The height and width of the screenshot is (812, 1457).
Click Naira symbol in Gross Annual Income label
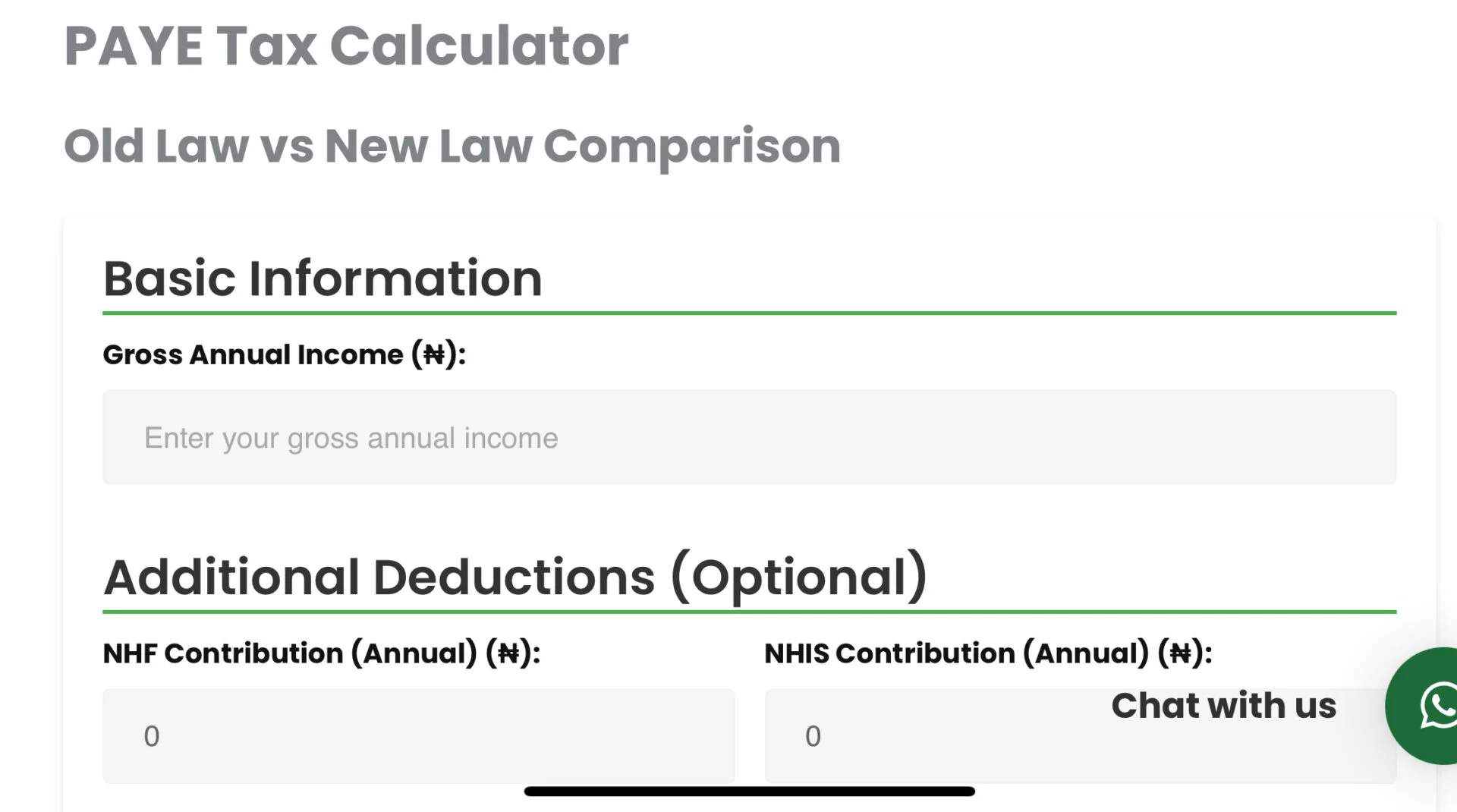pyautogui.click(x=434, y=354)
